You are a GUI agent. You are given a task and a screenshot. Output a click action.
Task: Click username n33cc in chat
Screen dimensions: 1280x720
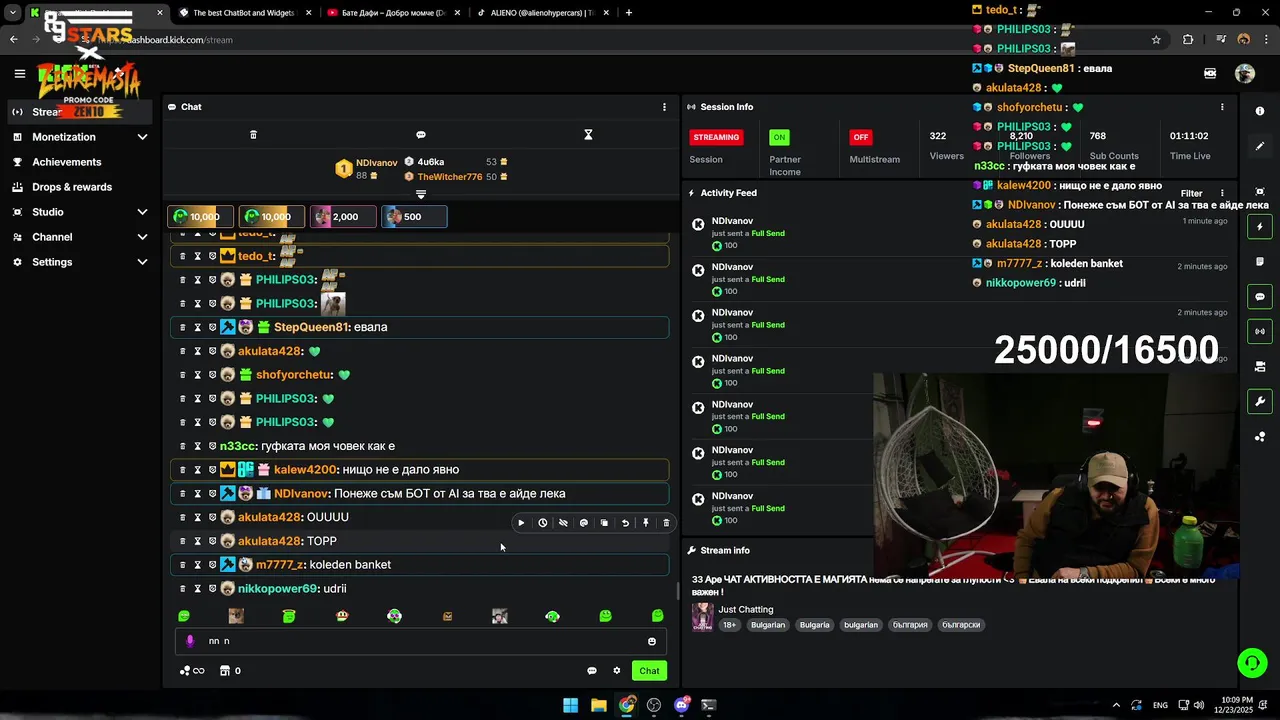coord(237,446)
